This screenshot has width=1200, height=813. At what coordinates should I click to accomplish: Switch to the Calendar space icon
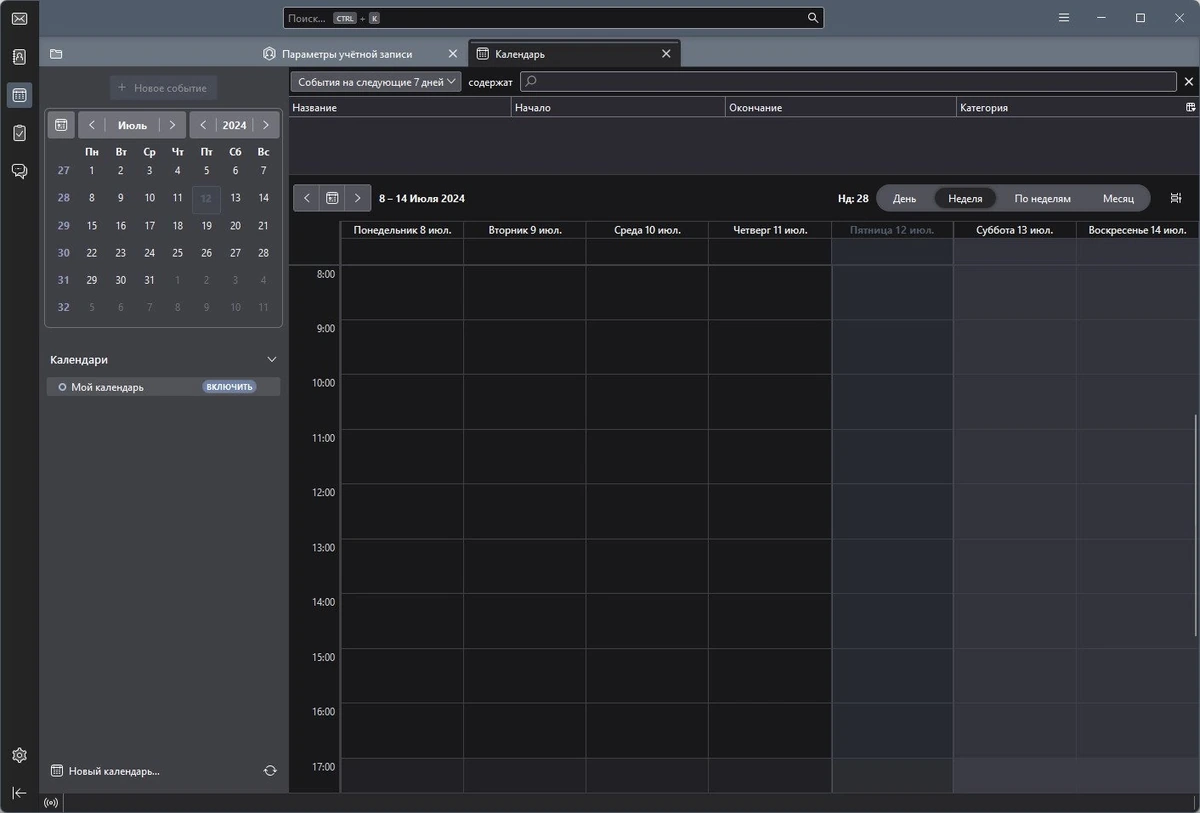pos(19,95)
